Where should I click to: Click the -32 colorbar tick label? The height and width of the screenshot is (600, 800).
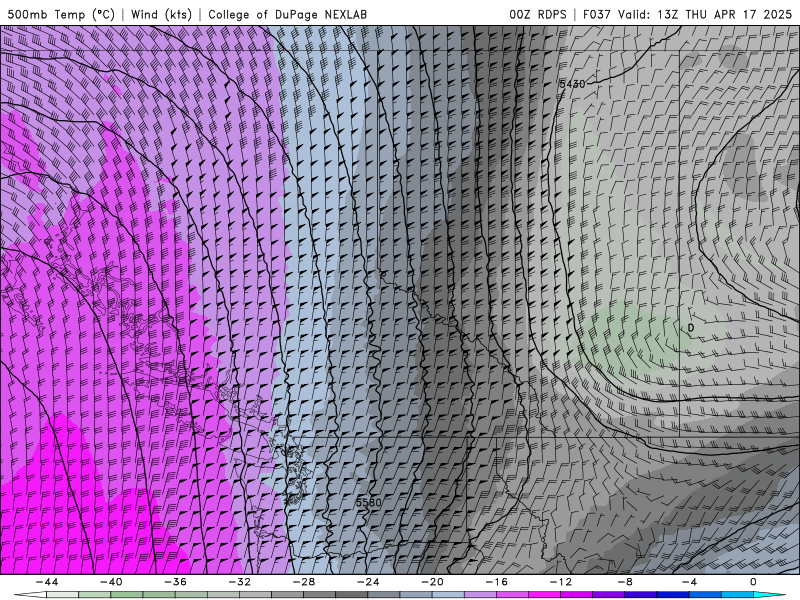coord(240,582)
